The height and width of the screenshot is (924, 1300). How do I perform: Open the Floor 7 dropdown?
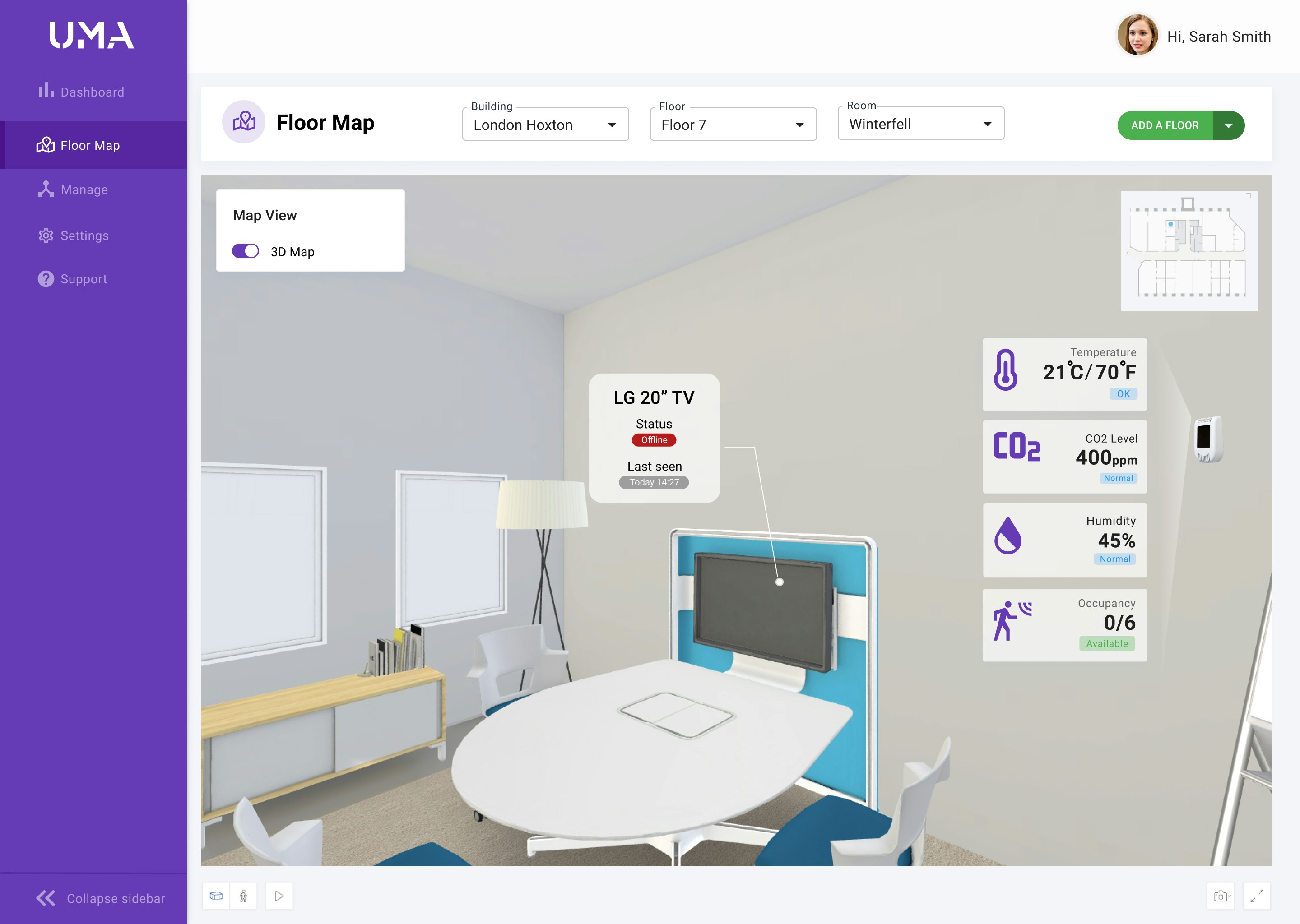(733, 125)
